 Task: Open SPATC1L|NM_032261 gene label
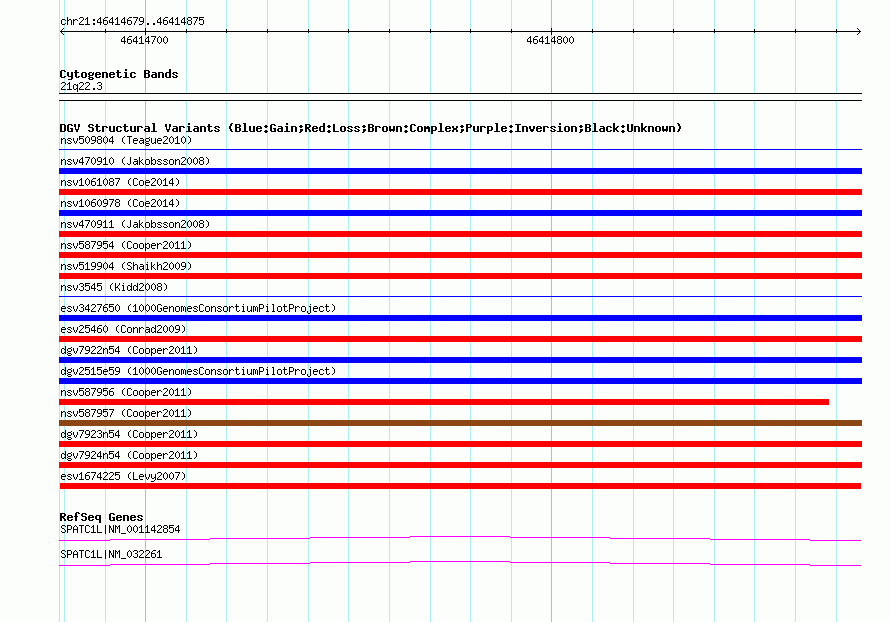click(111, 554)
